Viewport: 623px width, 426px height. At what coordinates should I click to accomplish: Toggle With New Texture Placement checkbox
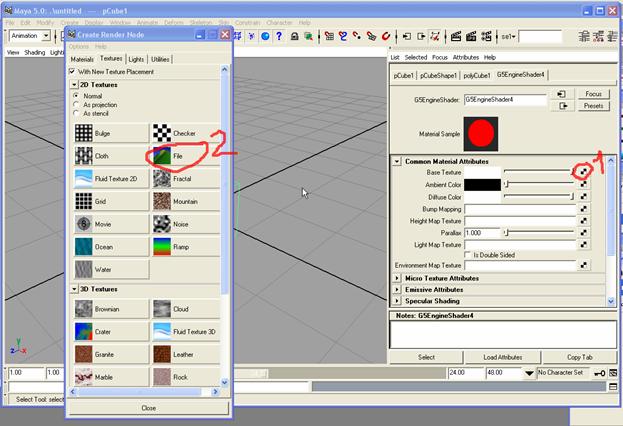click(73, 72)
